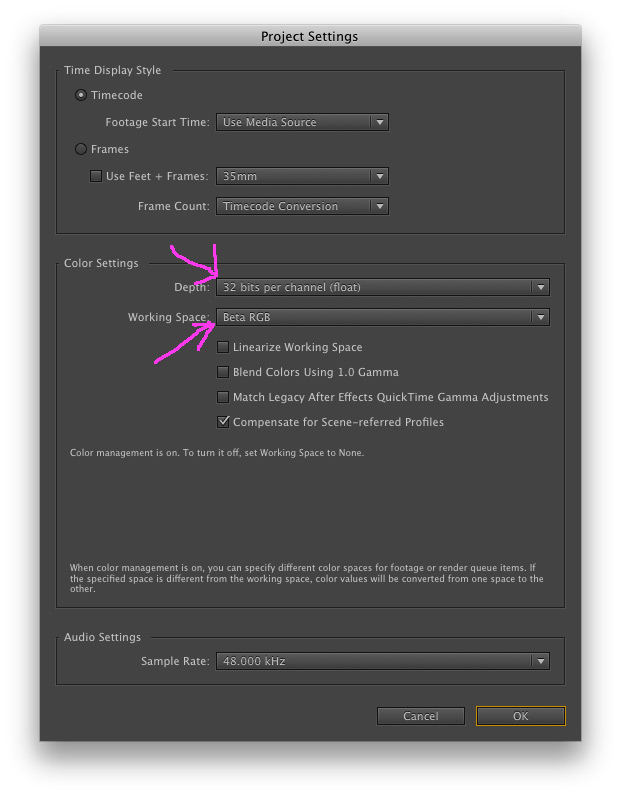Click the Project Settings title bar
Viewport: 621px width, 796px height.
click(x=310, y=36)
